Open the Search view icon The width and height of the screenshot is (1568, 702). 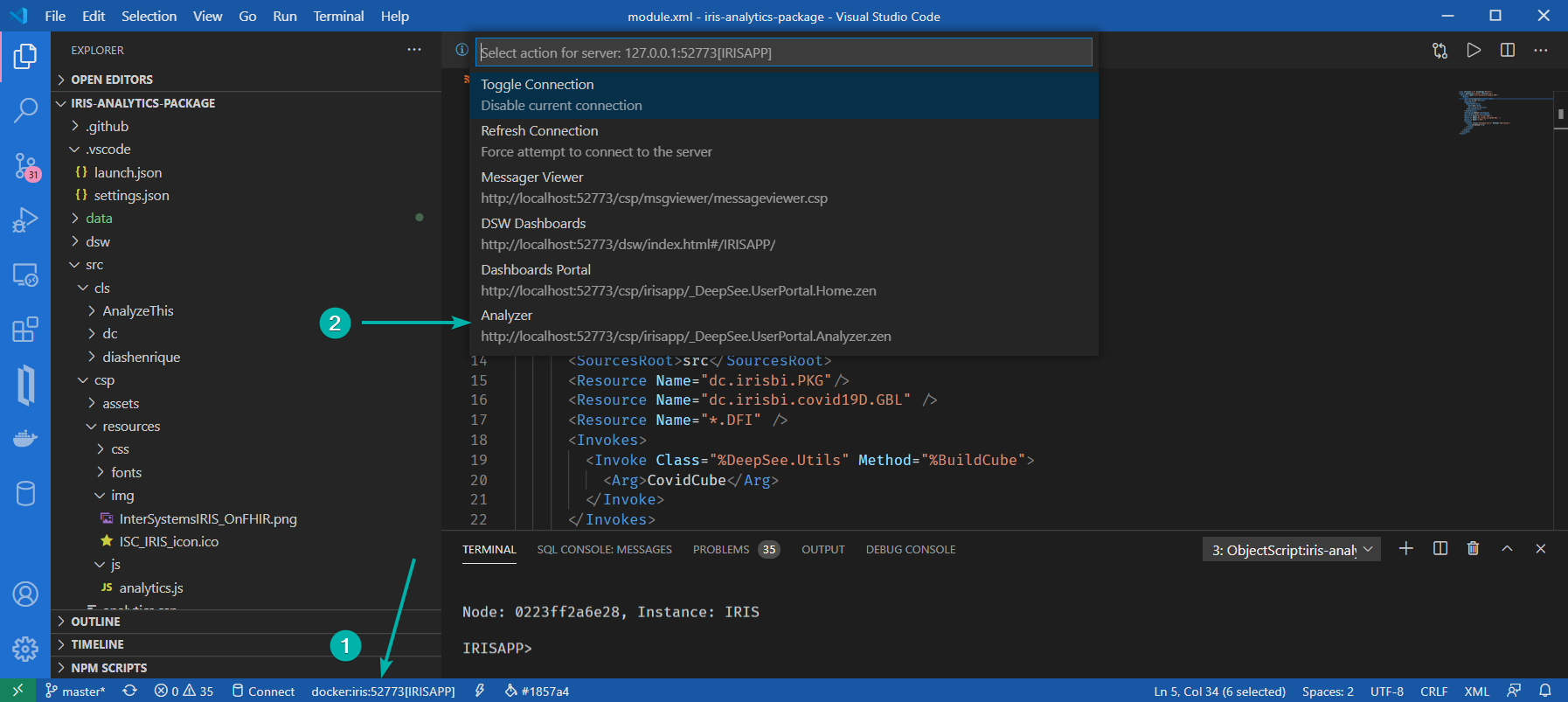[25, 111]
